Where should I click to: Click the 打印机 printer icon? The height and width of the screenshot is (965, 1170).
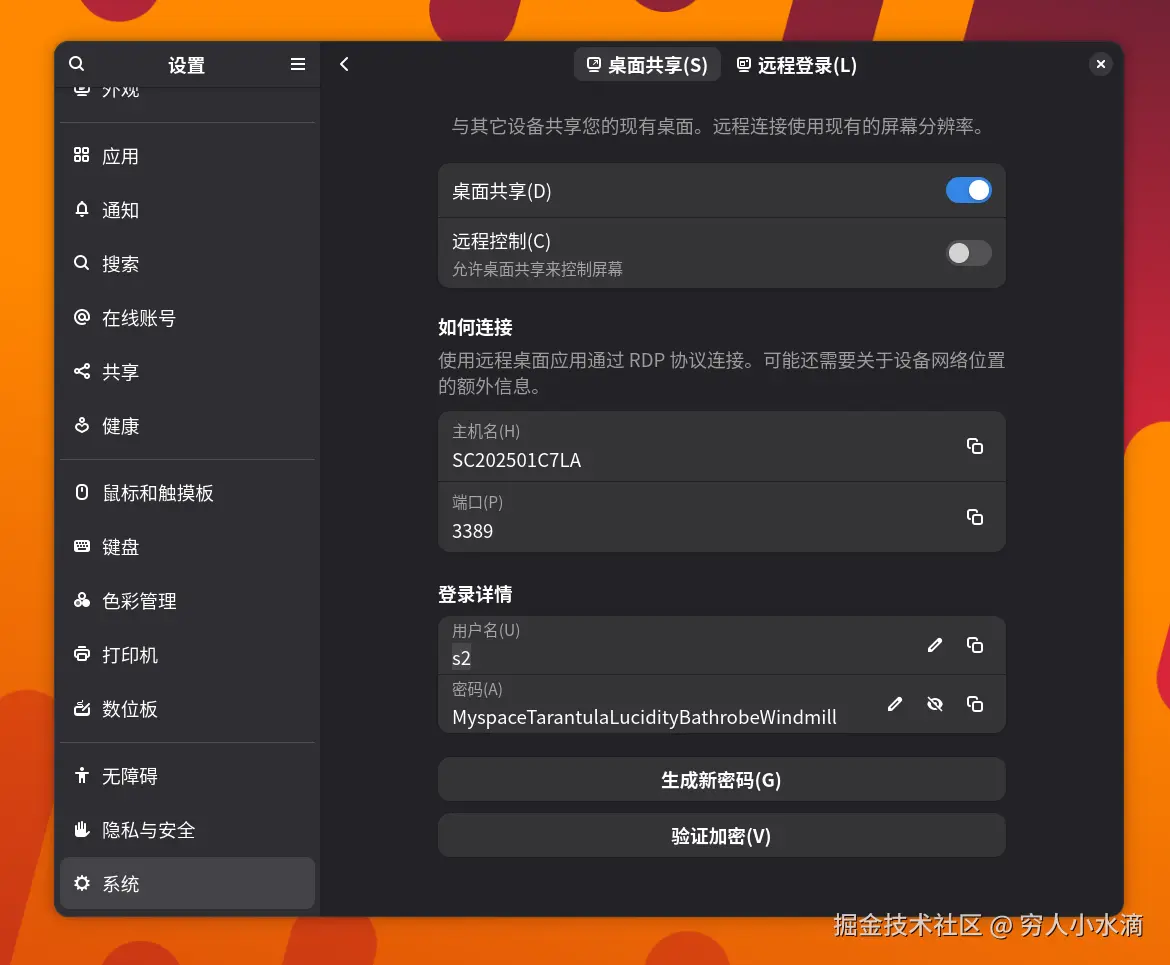click(81, 654)
